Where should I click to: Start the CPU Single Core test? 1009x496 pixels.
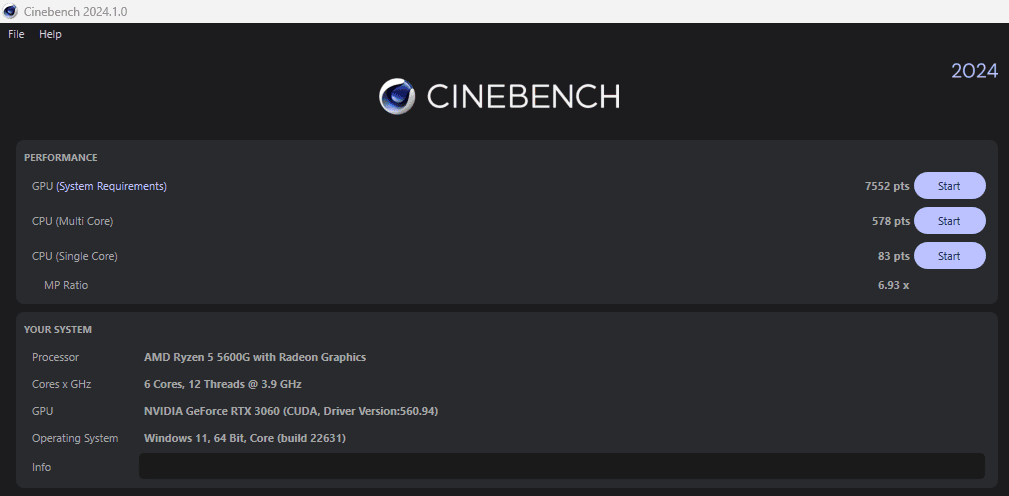click(949, 255)
